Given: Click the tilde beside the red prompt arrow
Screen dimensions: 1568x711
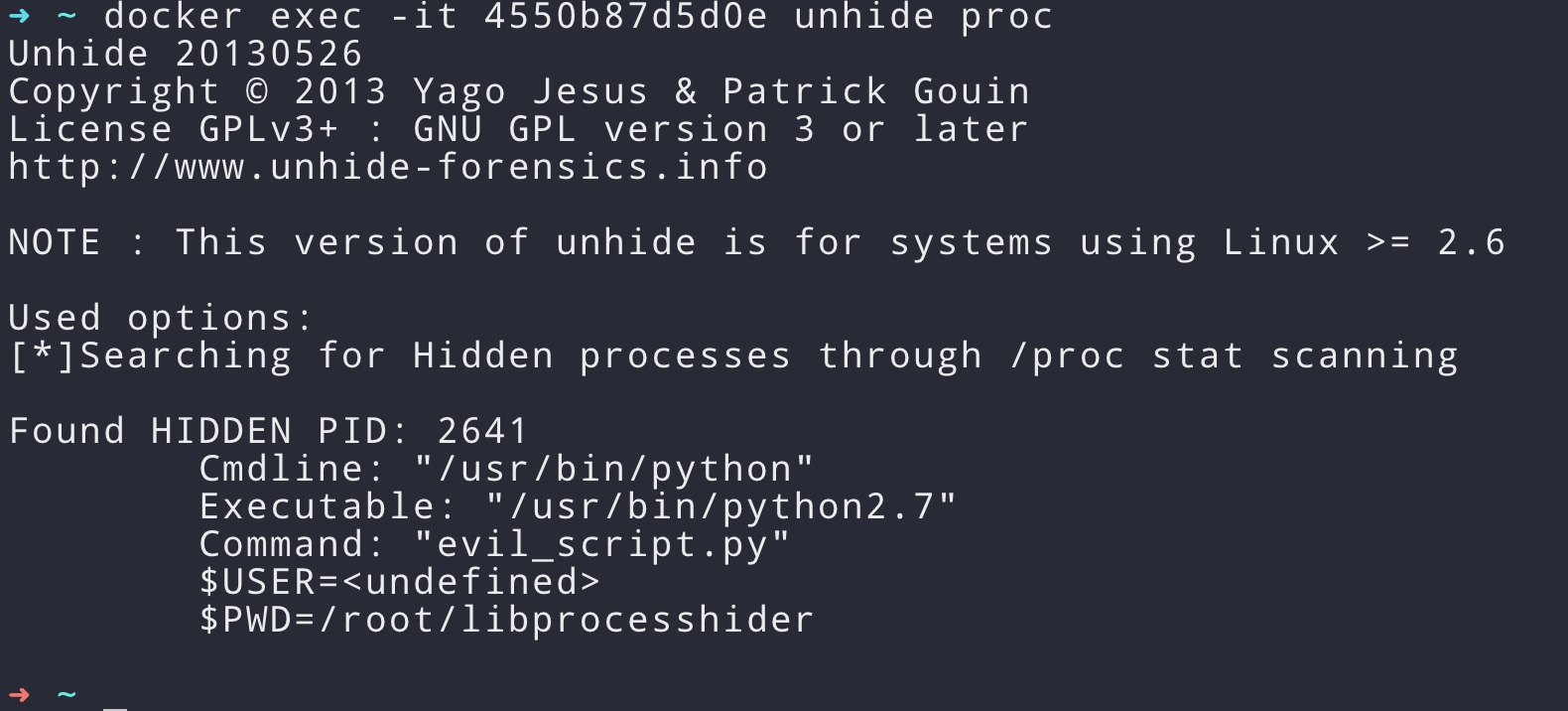Looking at the screenshot, I should pos(66,694).
